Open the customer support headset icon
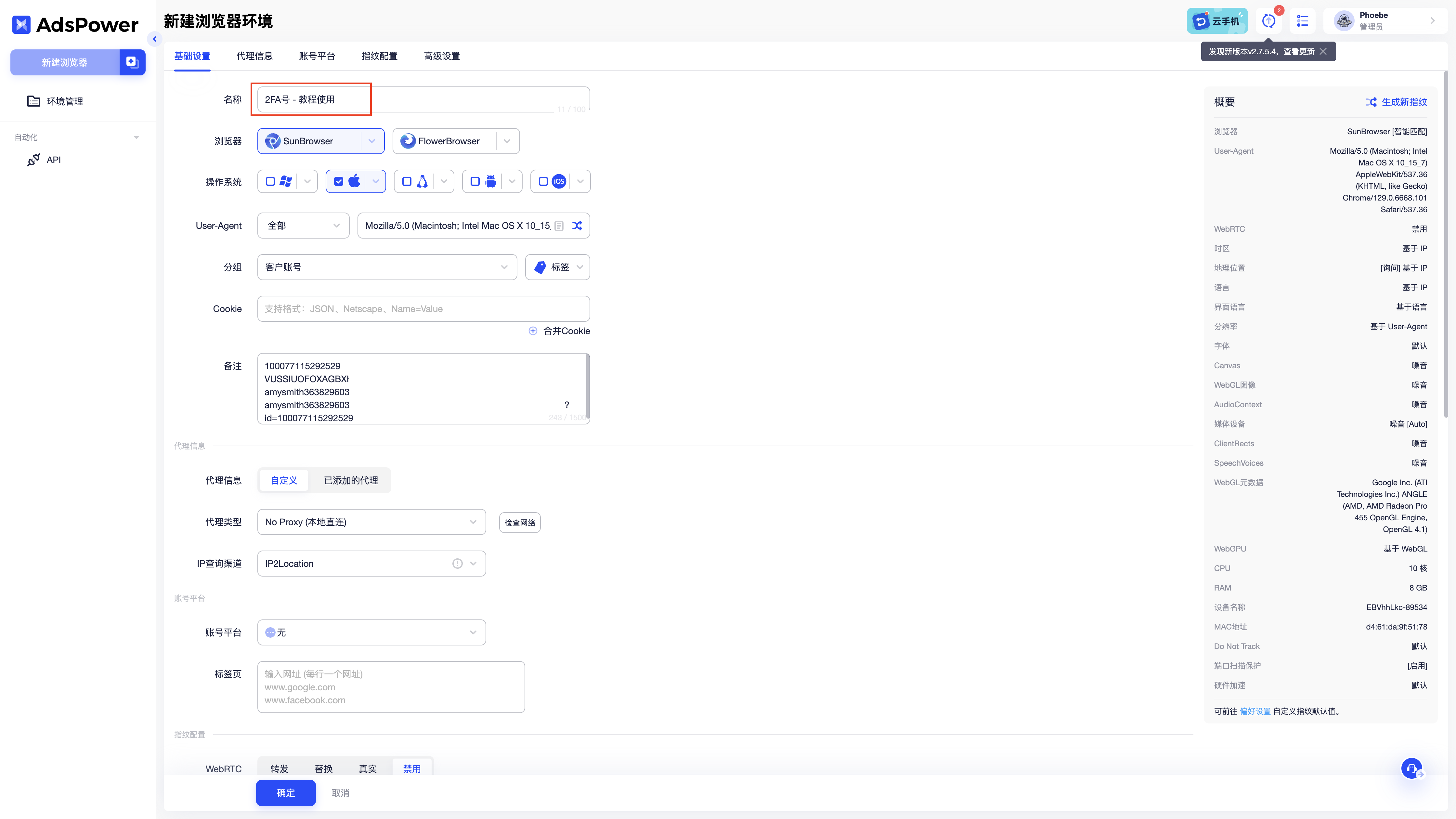1456x819 pixels. pos(1412,769)
